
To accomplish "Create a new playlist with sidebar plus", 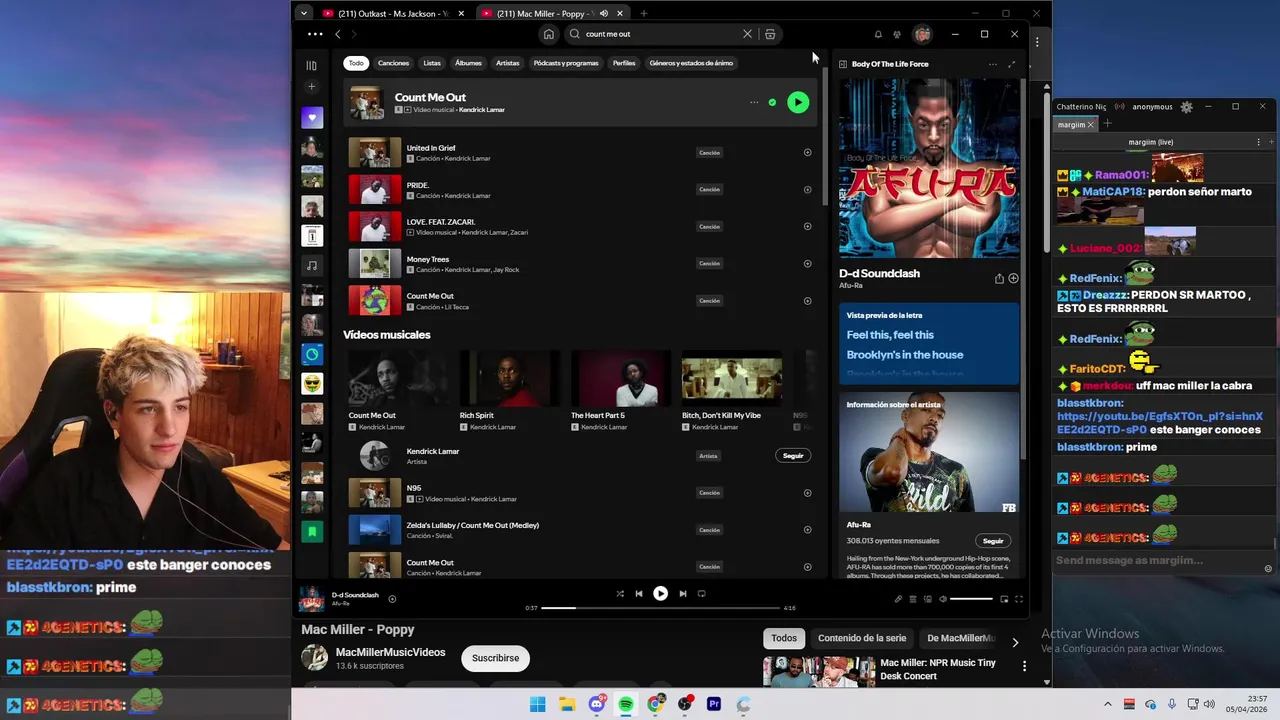I will click(x=312, y=87).
